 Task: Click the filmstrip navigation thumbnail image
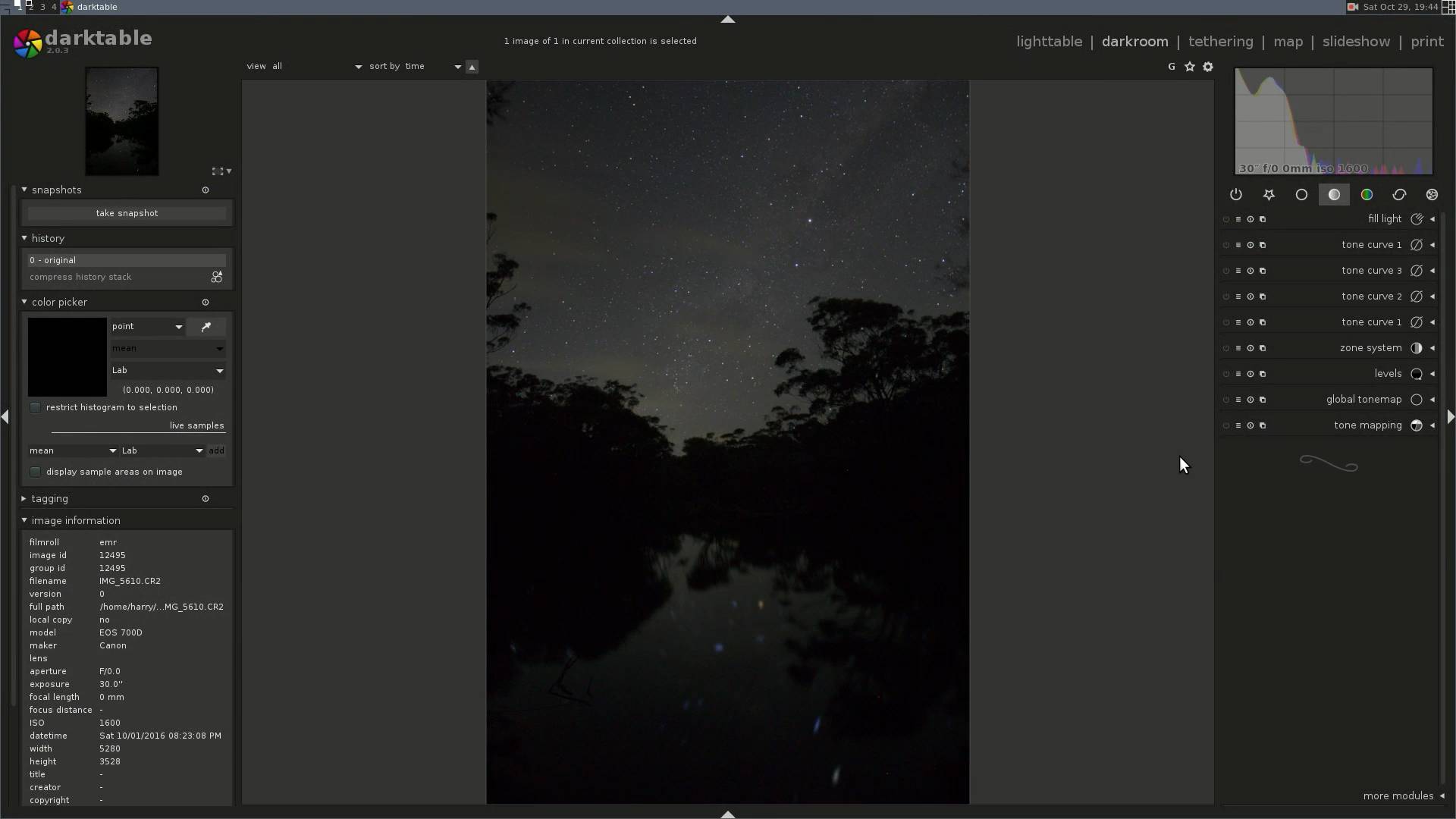coord(122,121)
